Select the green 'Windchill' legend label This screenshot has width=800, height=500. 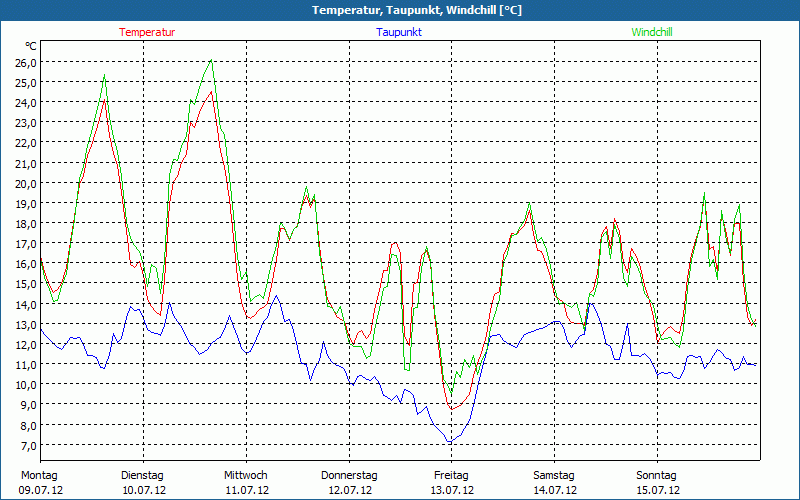coord(652,32)
